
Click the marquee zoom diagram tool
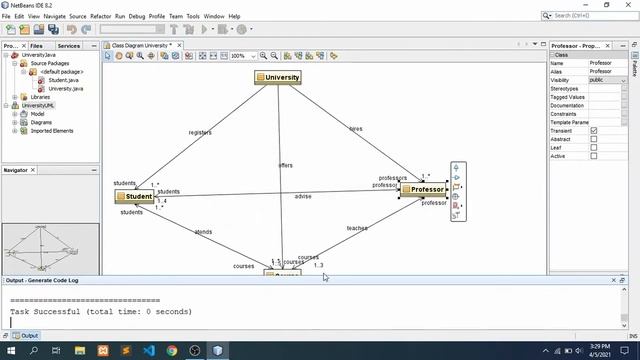tap(129, 56)
